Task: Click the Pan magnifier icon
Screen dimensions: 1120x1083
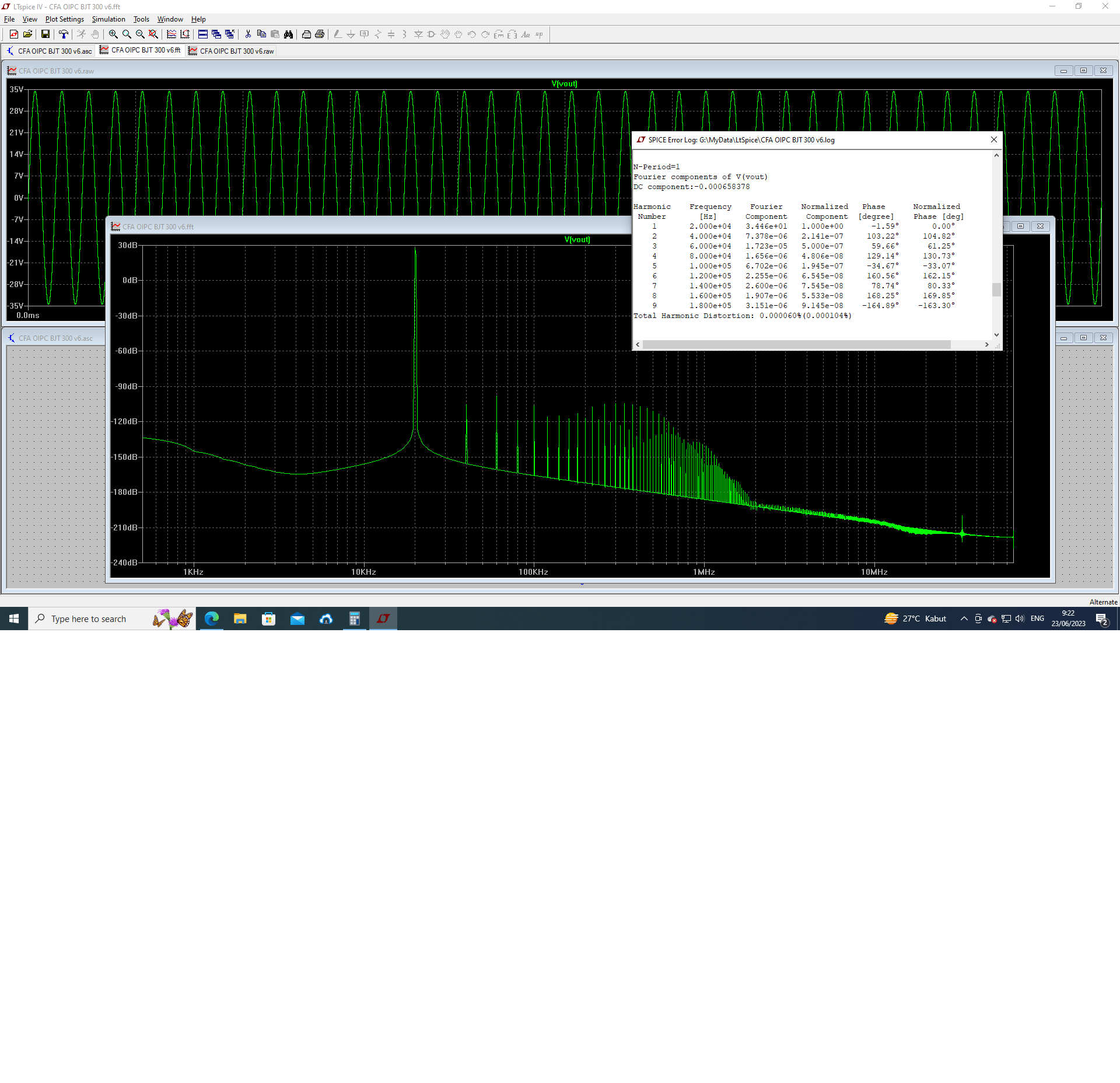Action: click(127, 34)
